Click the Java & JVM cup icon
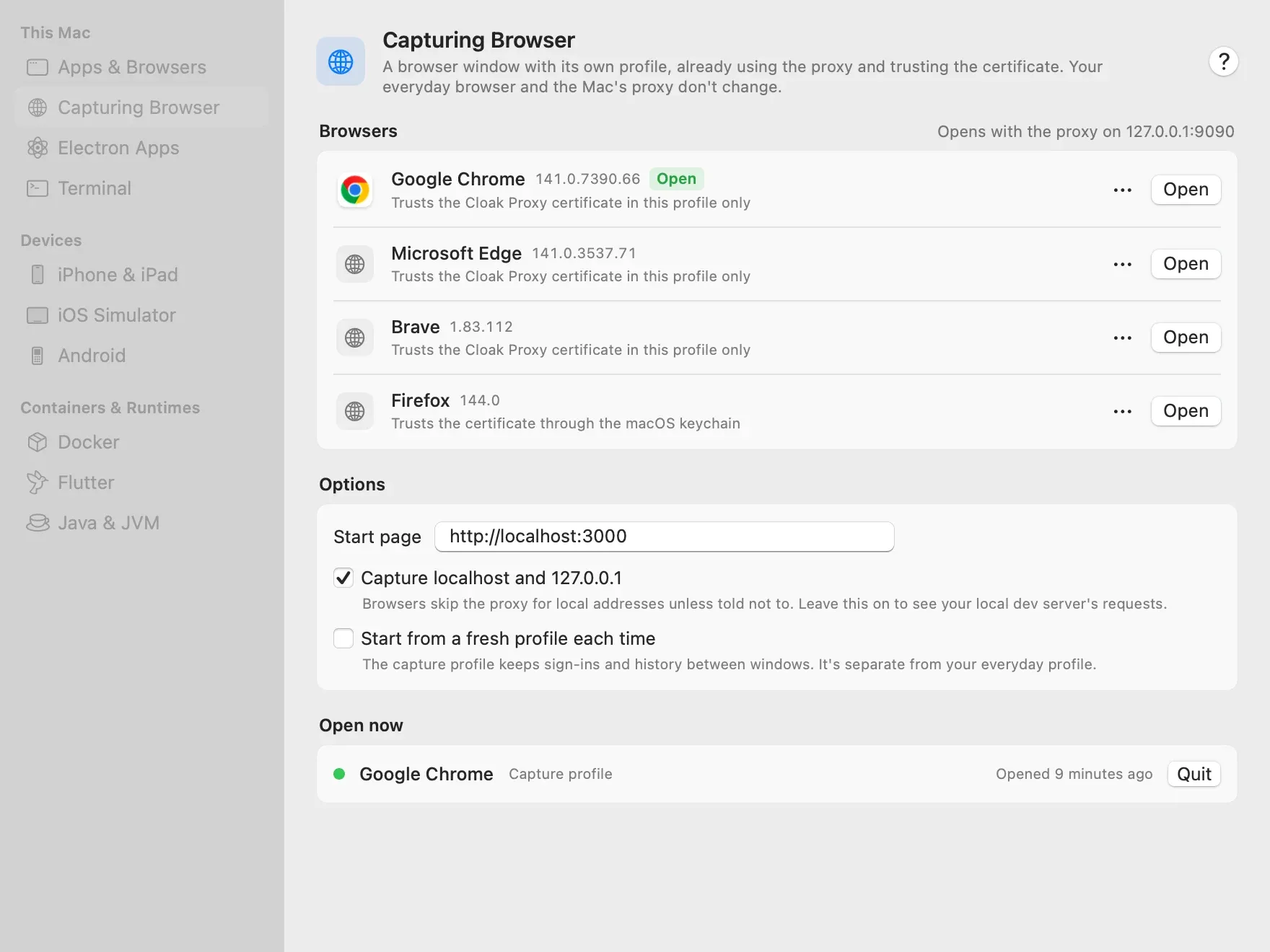This screenshot has height=952, width=1270. [38, 523]
